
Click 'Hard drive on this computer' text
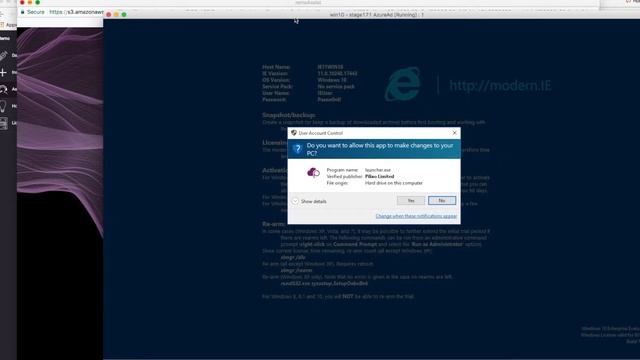(x=394, y=183)
